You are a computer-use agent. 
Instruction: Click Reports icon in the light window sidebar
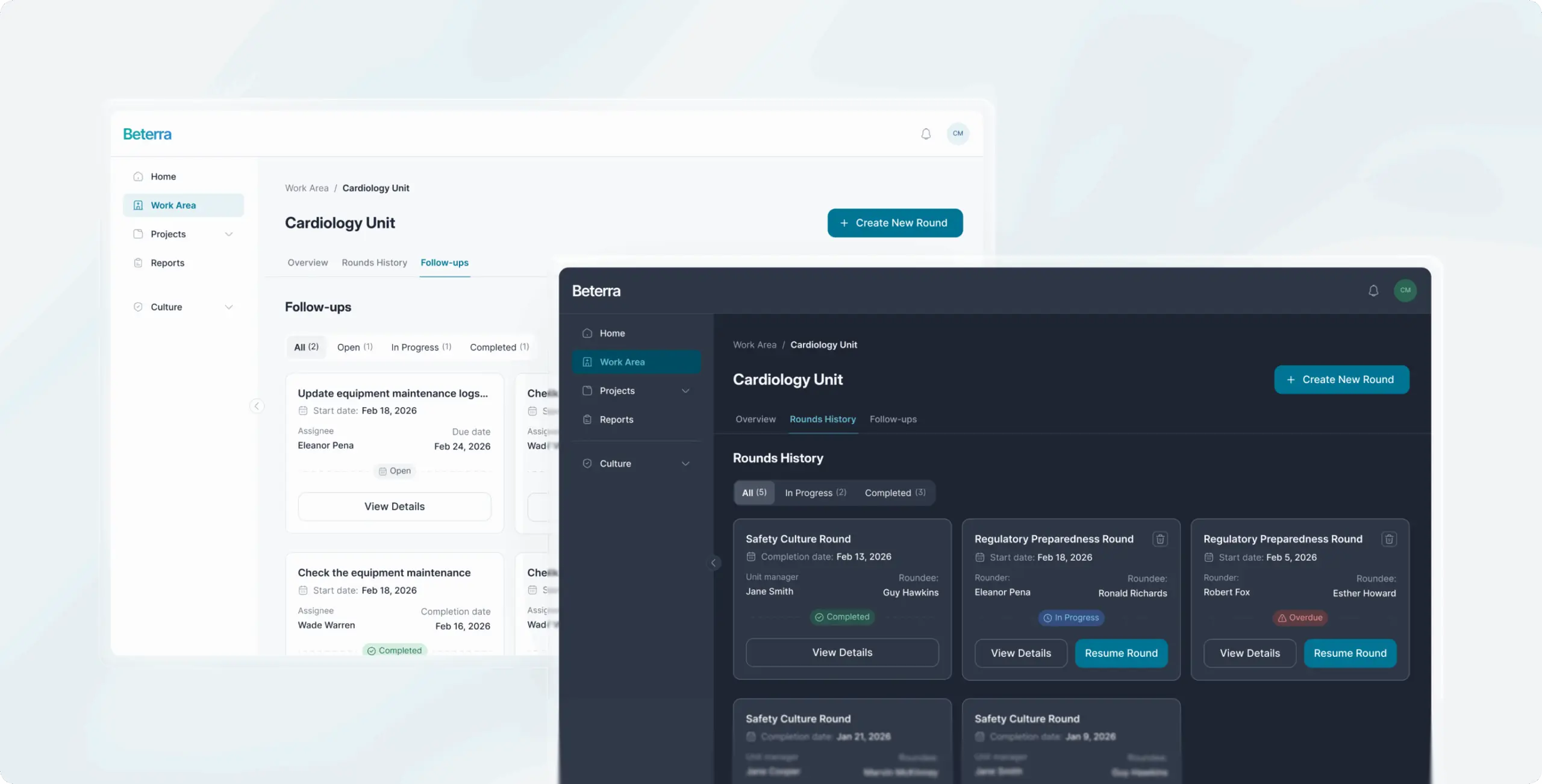pos(138,263)
